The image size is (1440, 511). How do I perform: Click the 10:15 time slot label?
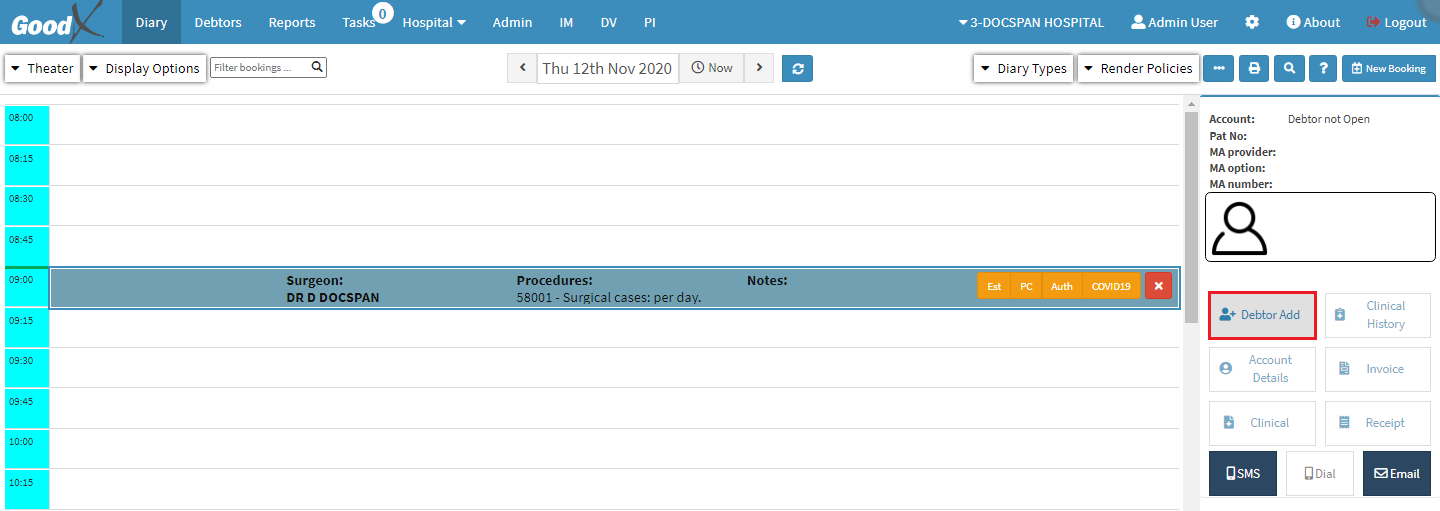click(x=27, y=489)
